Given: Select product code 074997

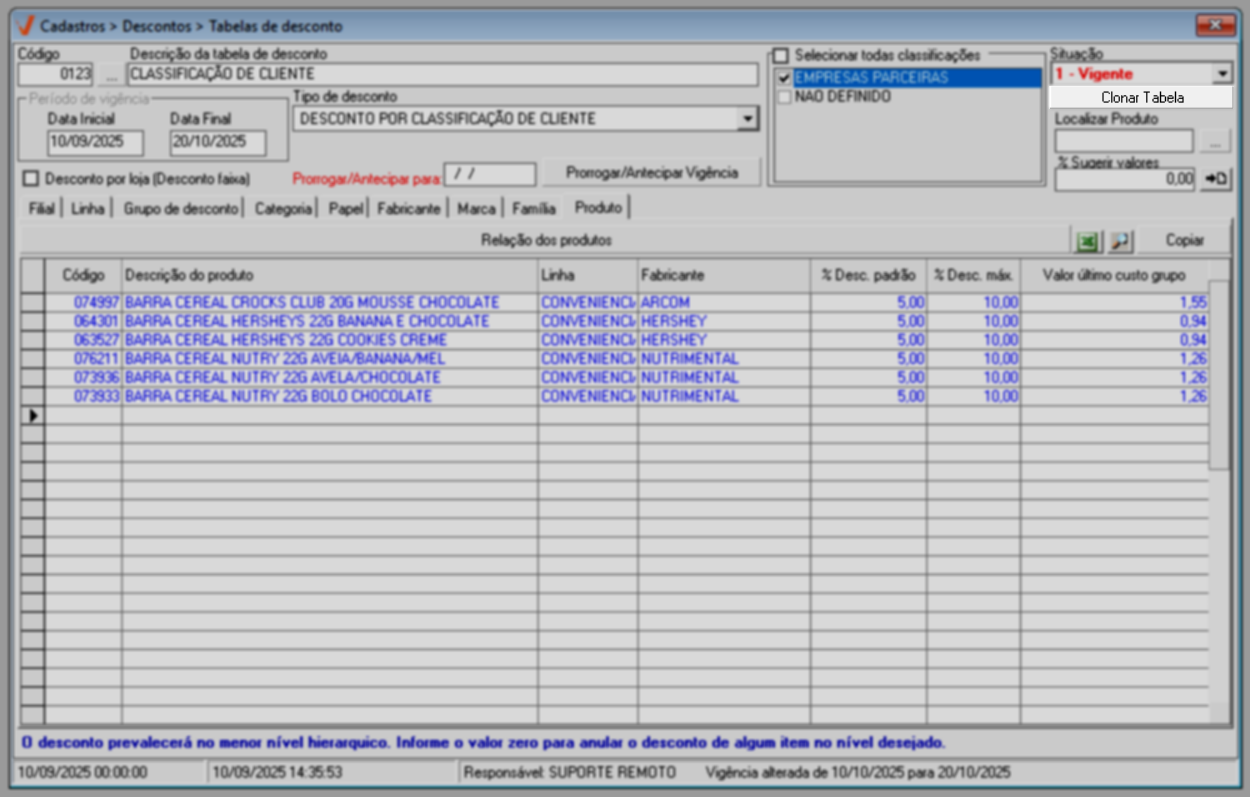Looking at the screenshot, I should point(97,302).
